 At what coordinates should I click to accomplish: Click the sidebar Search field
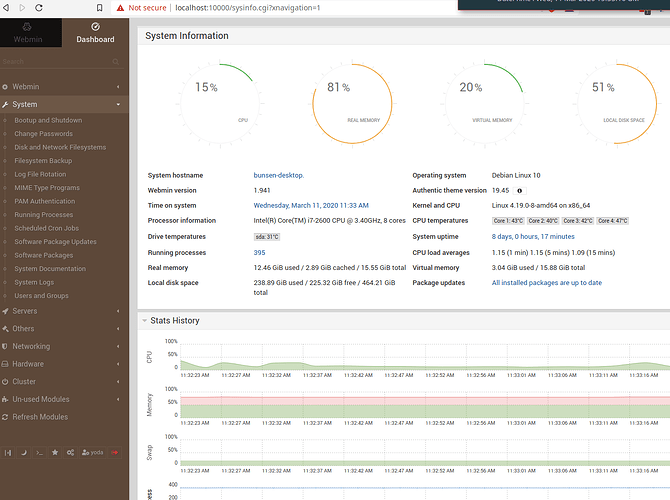56,62
